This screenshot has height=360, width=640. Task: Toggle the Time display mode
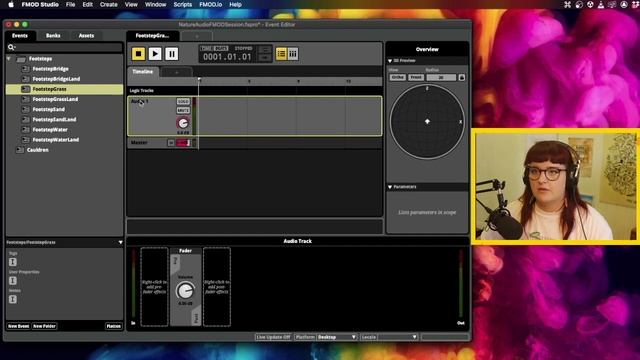207,49
